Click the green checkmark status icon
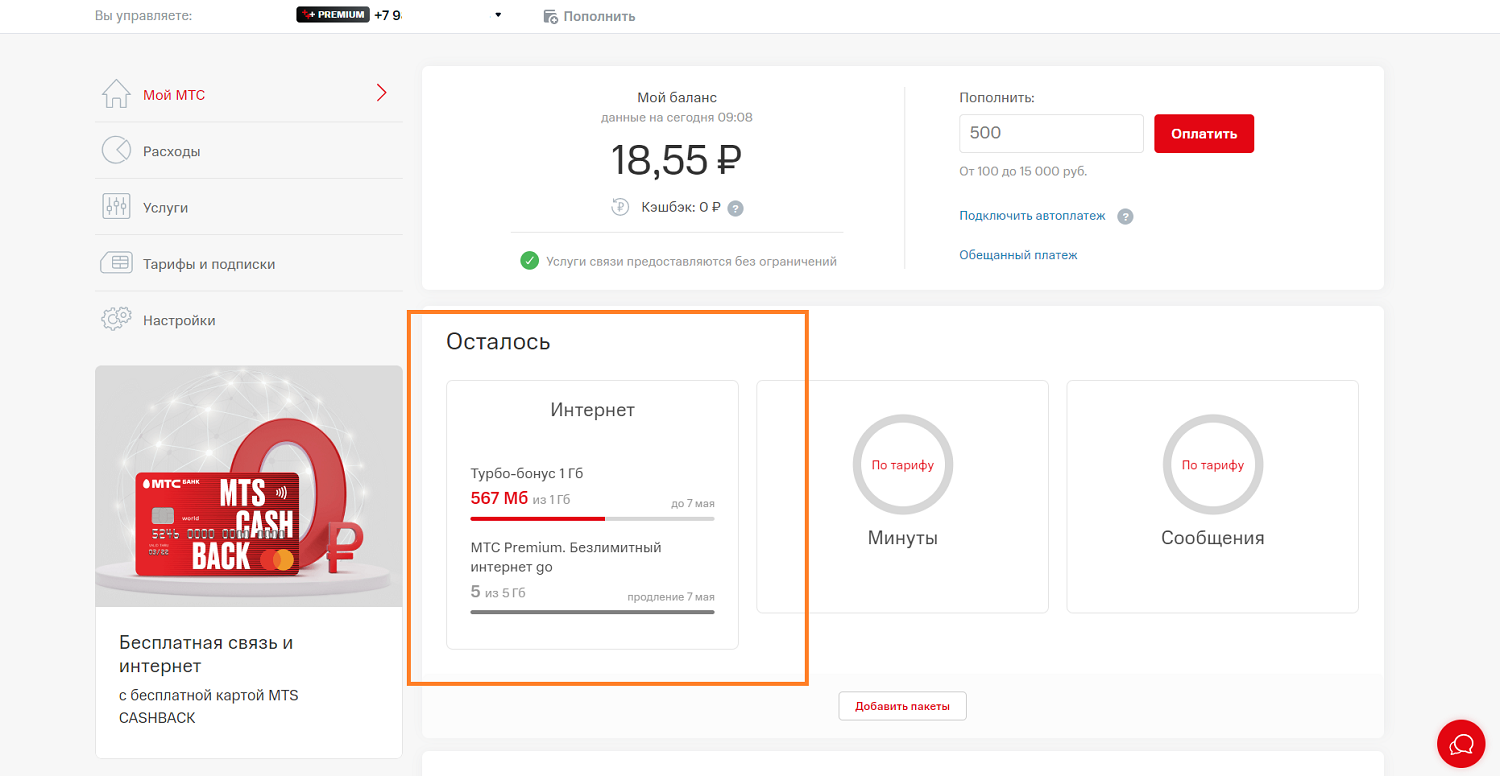1500x776 pixels. coord(530,261)
